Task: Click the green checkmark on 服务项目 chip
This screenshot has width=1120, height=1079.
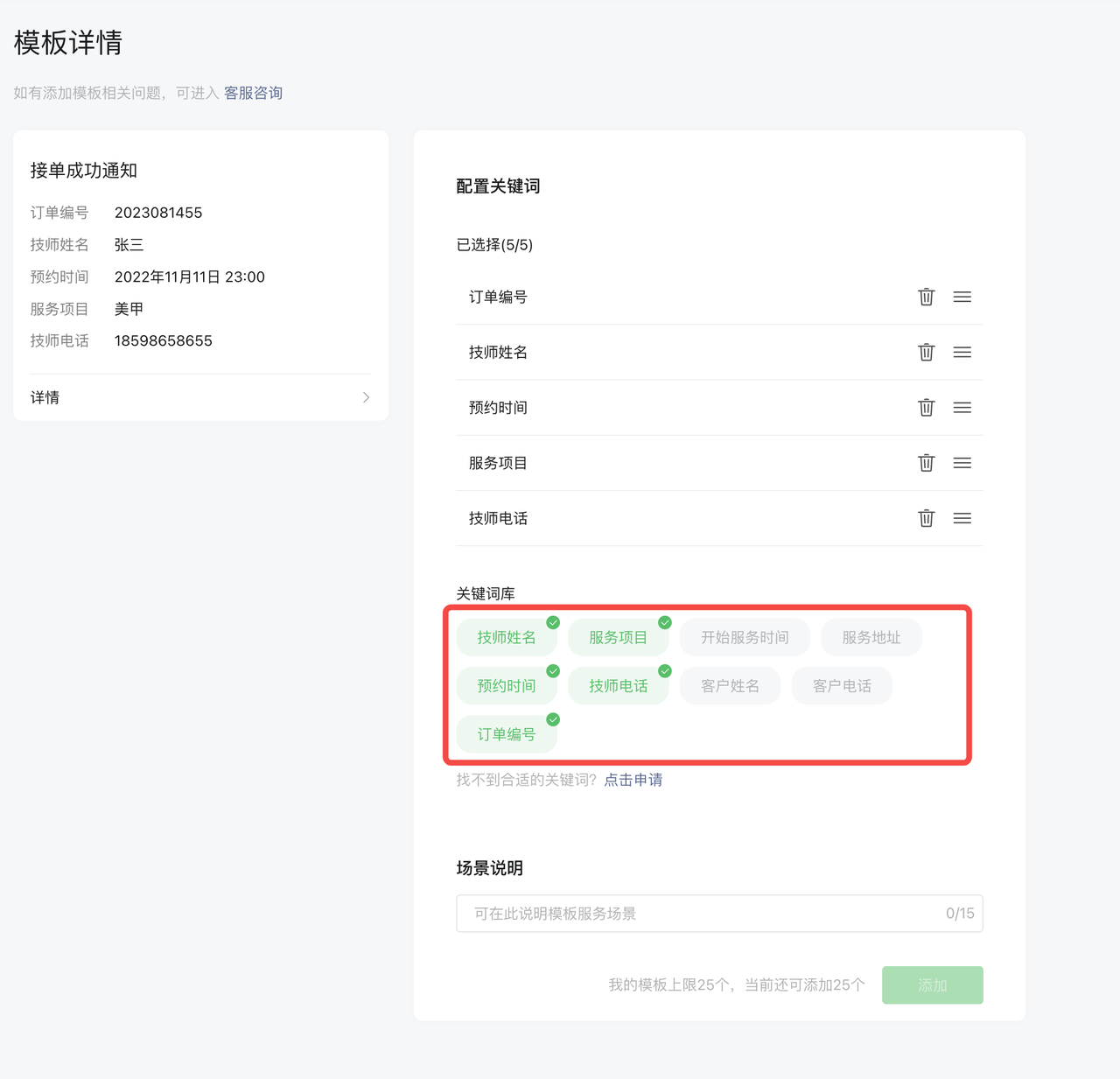Action: (664, 622)
